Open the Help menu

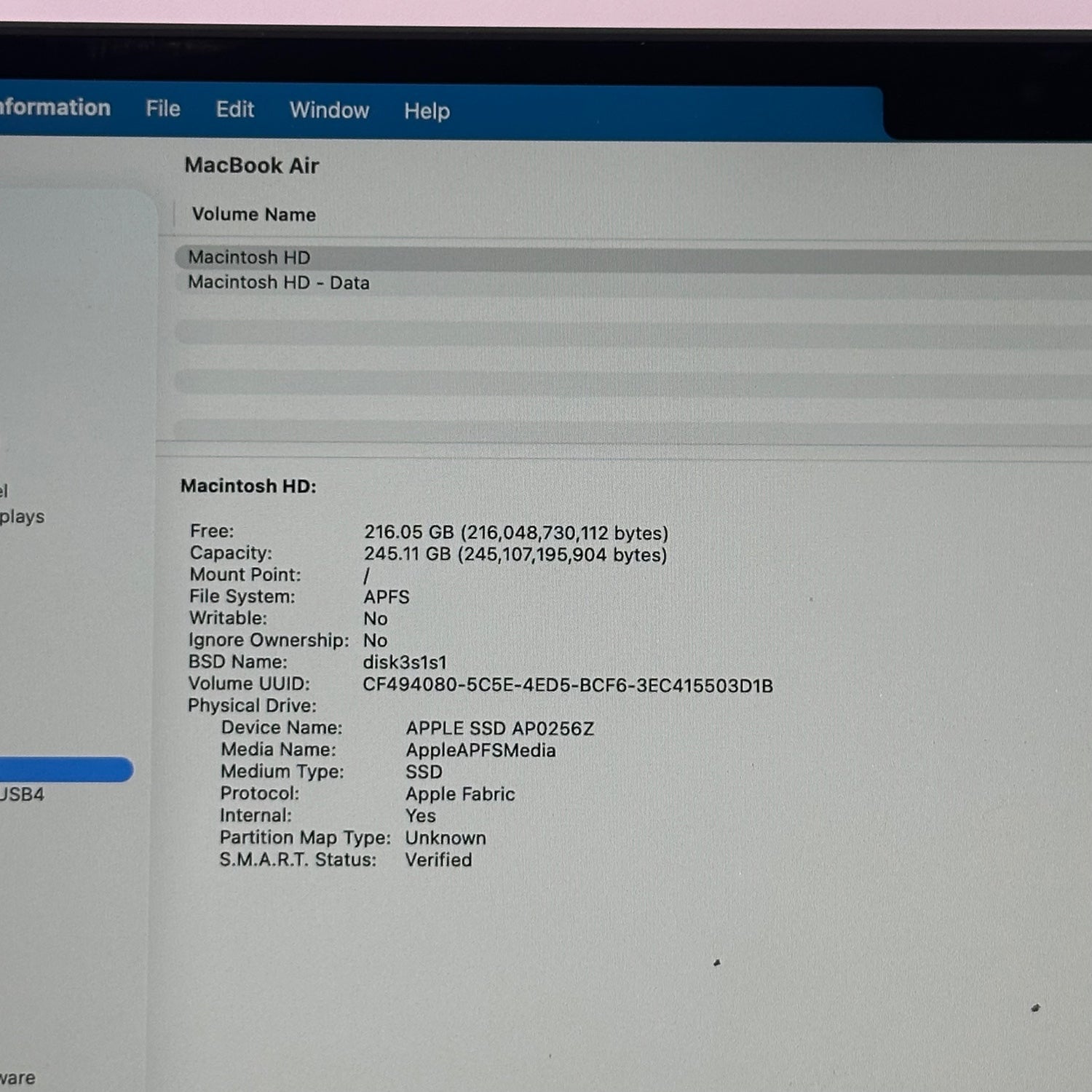point(427,111)
